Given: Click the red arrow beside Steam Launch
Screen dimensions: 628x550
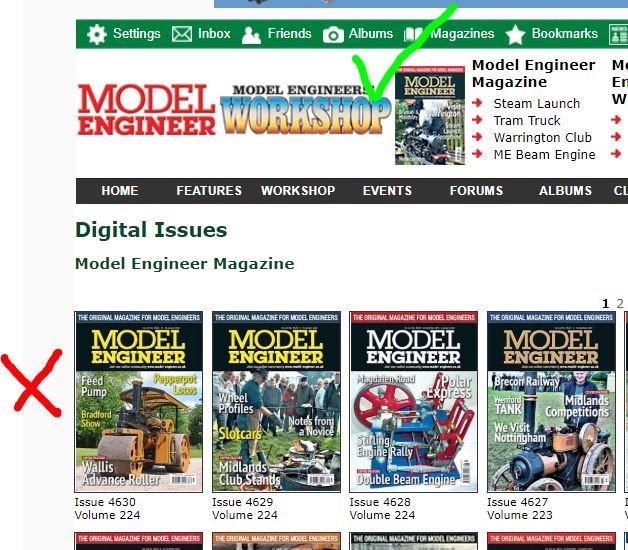Looking at the screenshot, I should (477, 103).
